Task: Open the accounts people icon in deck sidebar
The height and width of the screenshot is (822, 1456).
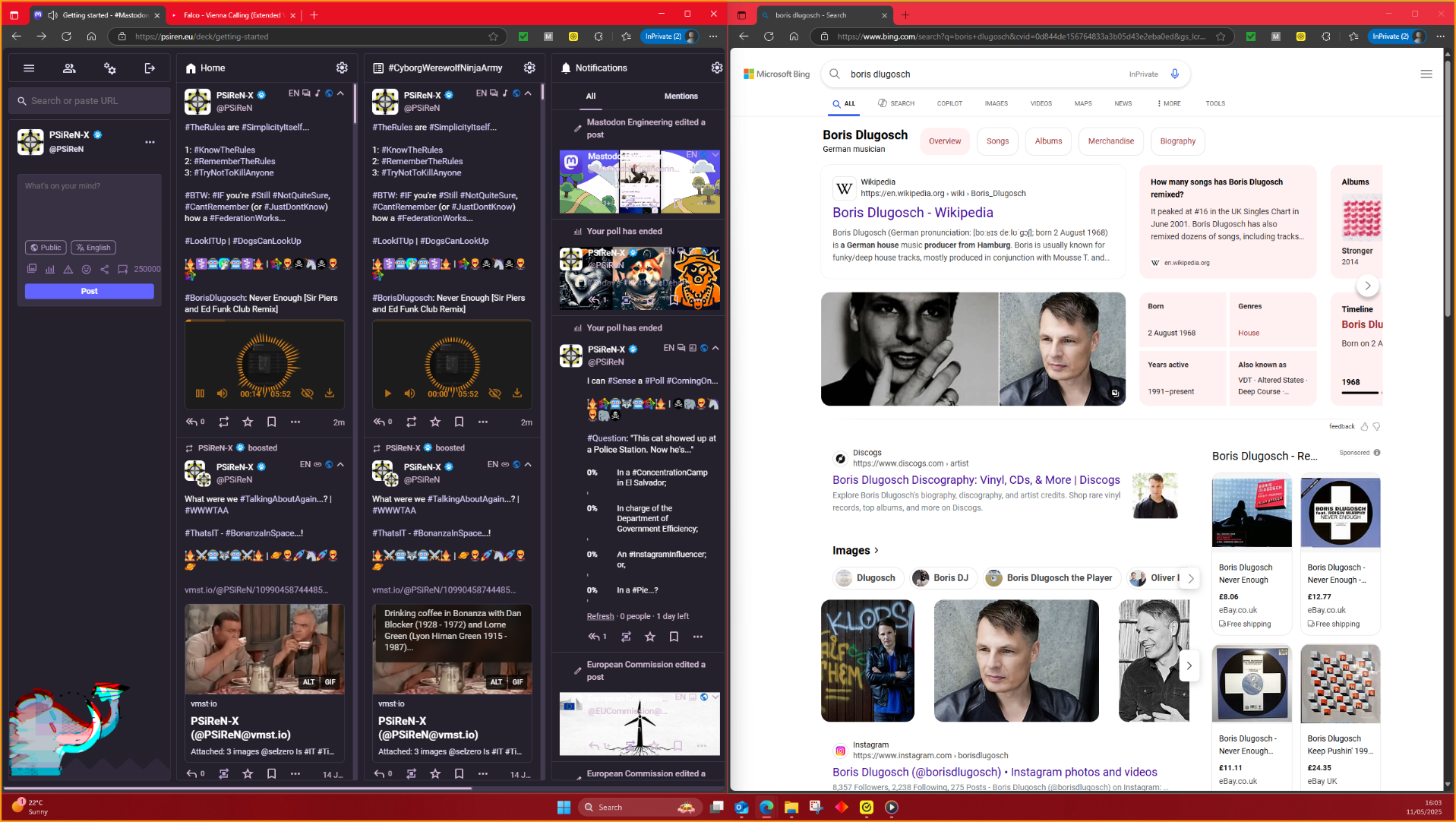Action: point(69,68)
